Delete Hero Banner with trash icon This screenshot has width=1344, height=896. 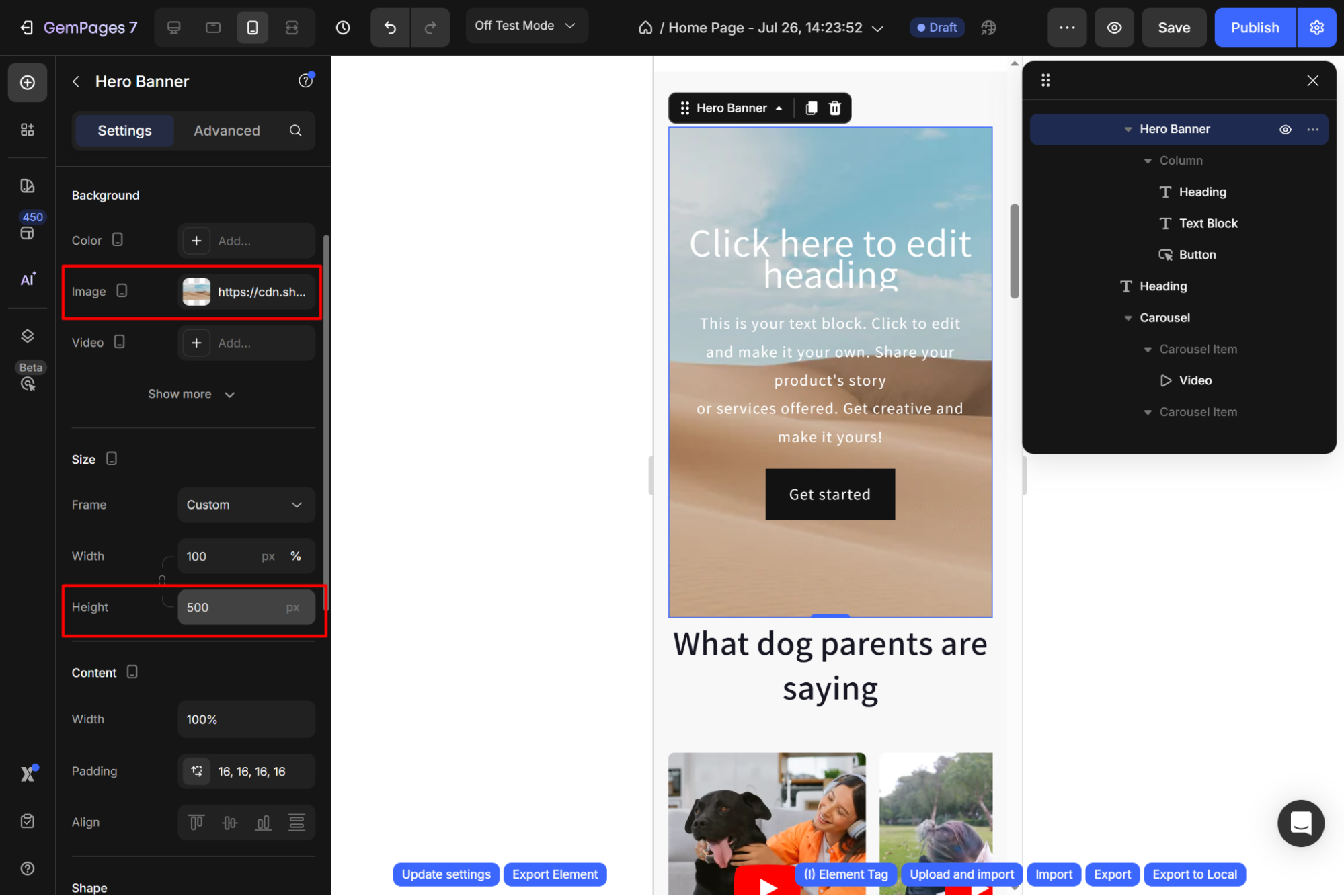(835, 108)
